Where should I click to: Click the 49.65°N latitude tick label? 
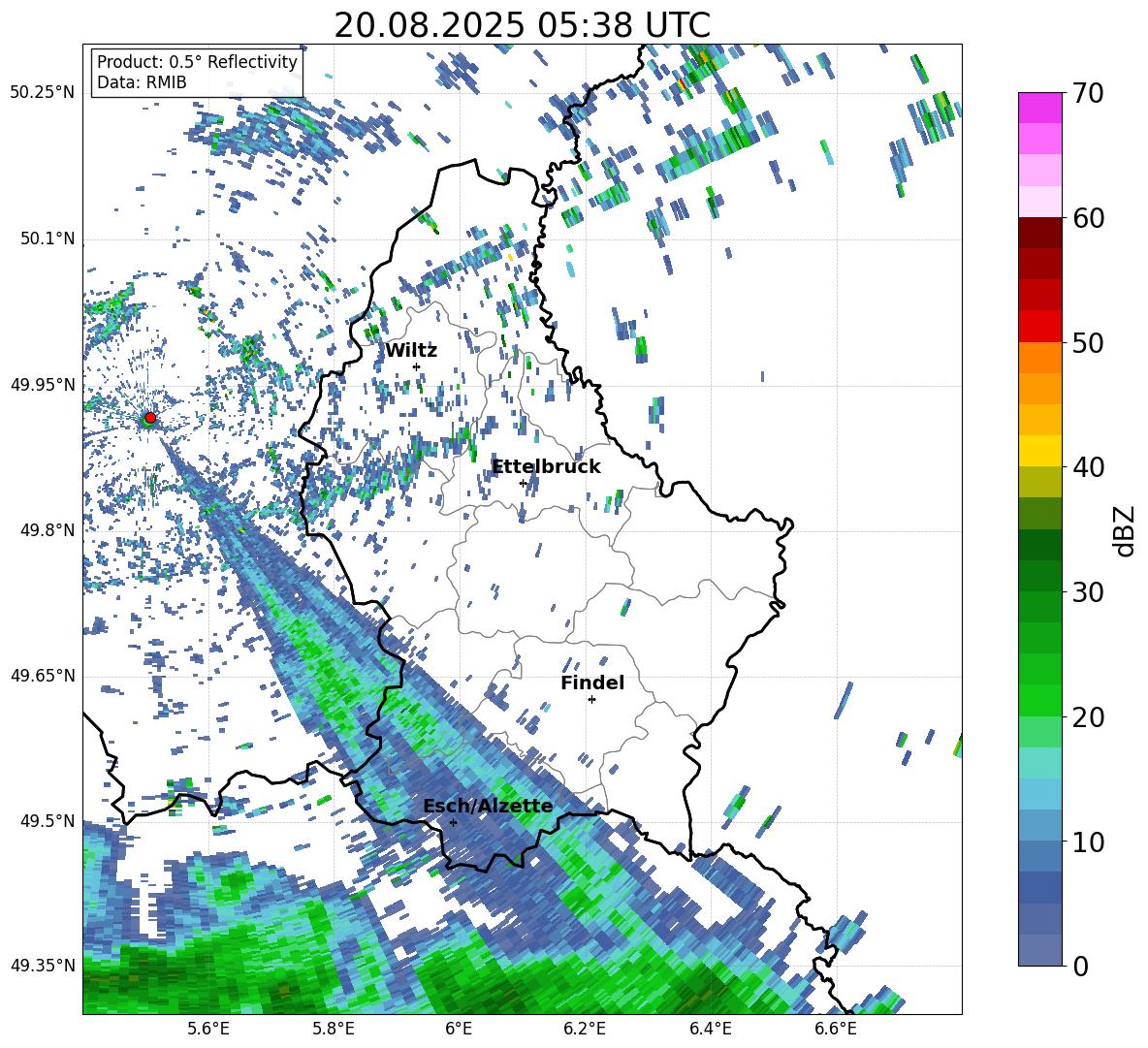coord(43,676)
